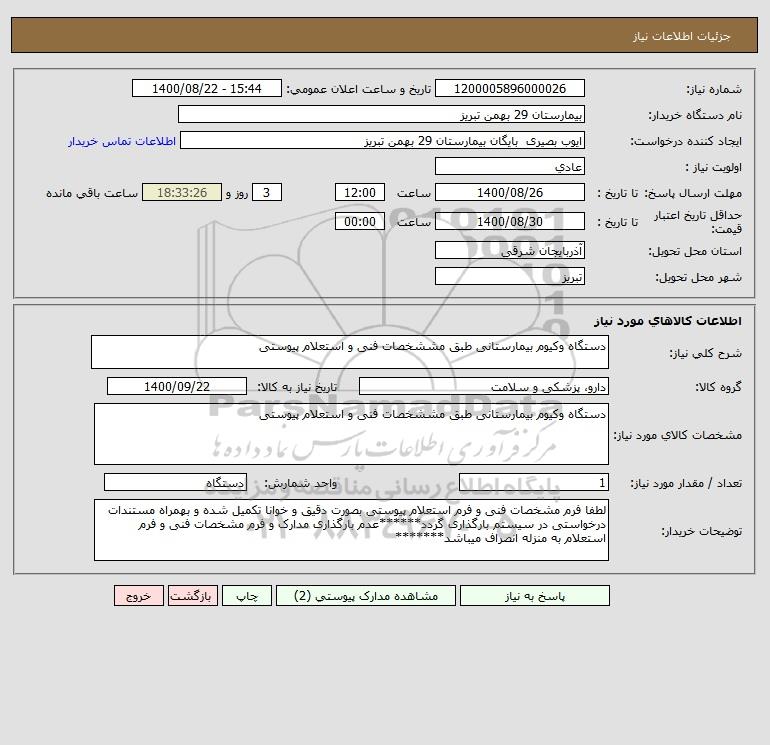770x745 pixels.
Task: Click the label تعداد / مقدار مورد نیاز
Action: [686, 484]
